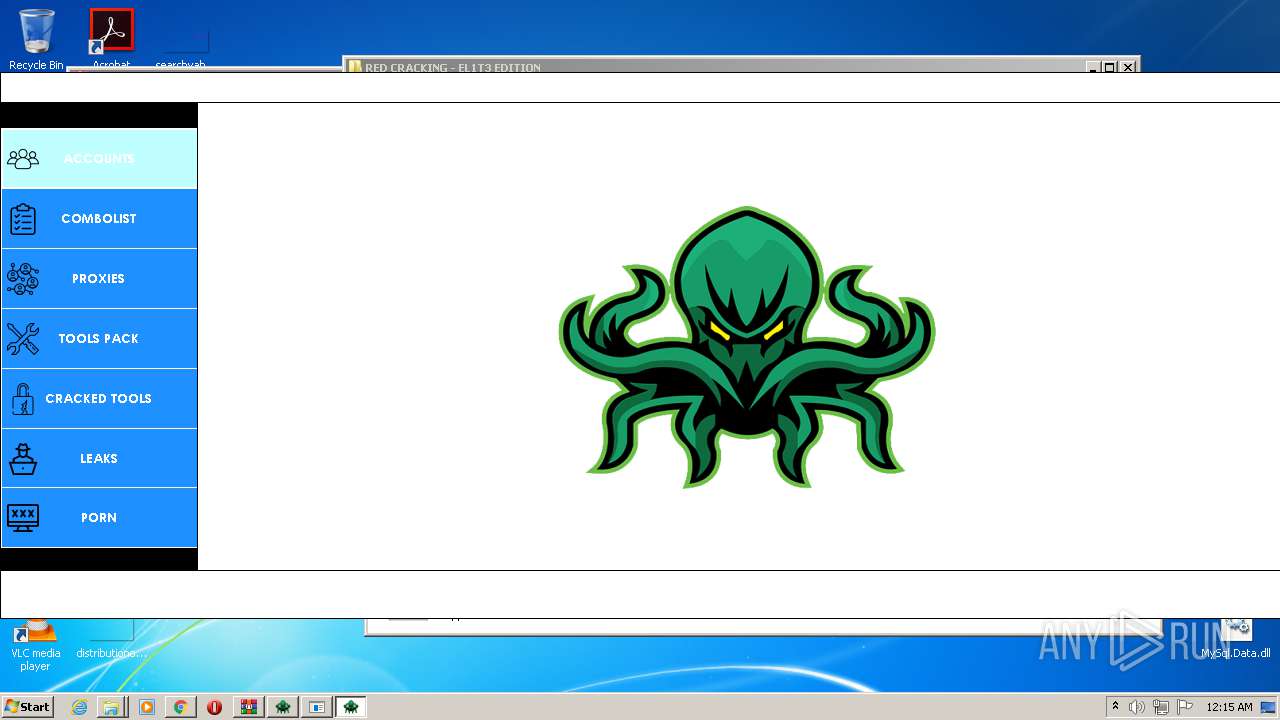Open the Cracked Tools section
Viewport: 1280px width, 720px height.
point(99,399)
